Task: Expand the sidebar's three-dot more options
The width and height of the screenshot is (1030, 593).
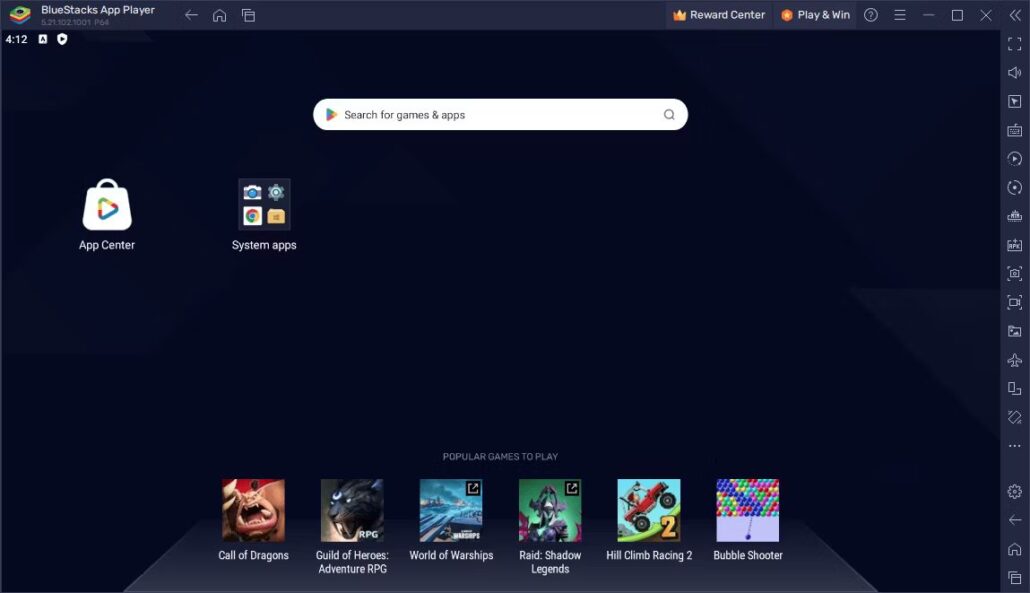Action: (1014, 445)
